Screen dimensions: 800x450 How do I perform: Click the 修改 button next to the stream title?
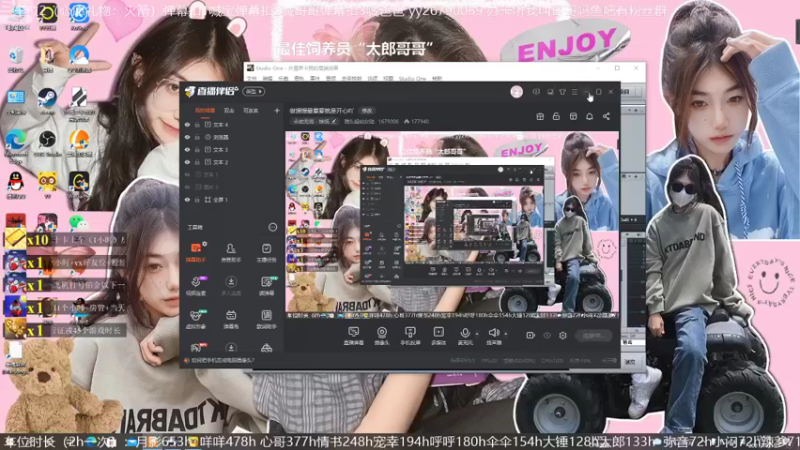(x=367, y=110)
